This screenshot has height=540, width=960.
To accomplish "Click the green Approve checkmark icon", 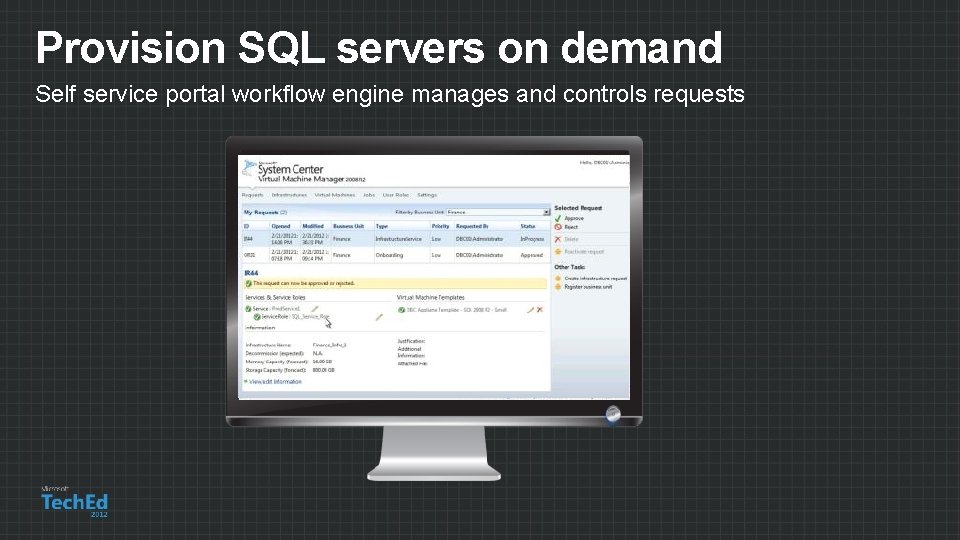I will click(x=558, y=218).
